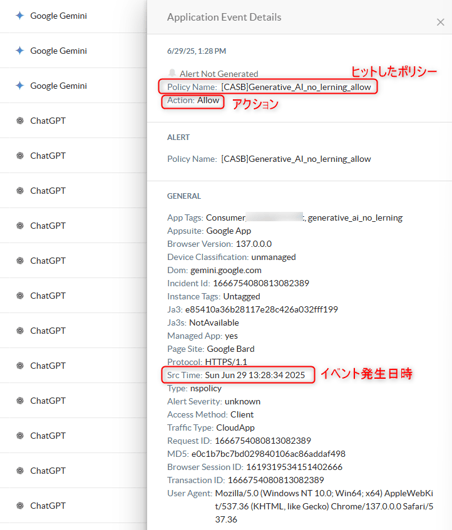Image resolution: width=452 pixels, height=530 pixels.
Task: Select Policy Name value above the Action field
Action: pos(296,87)
